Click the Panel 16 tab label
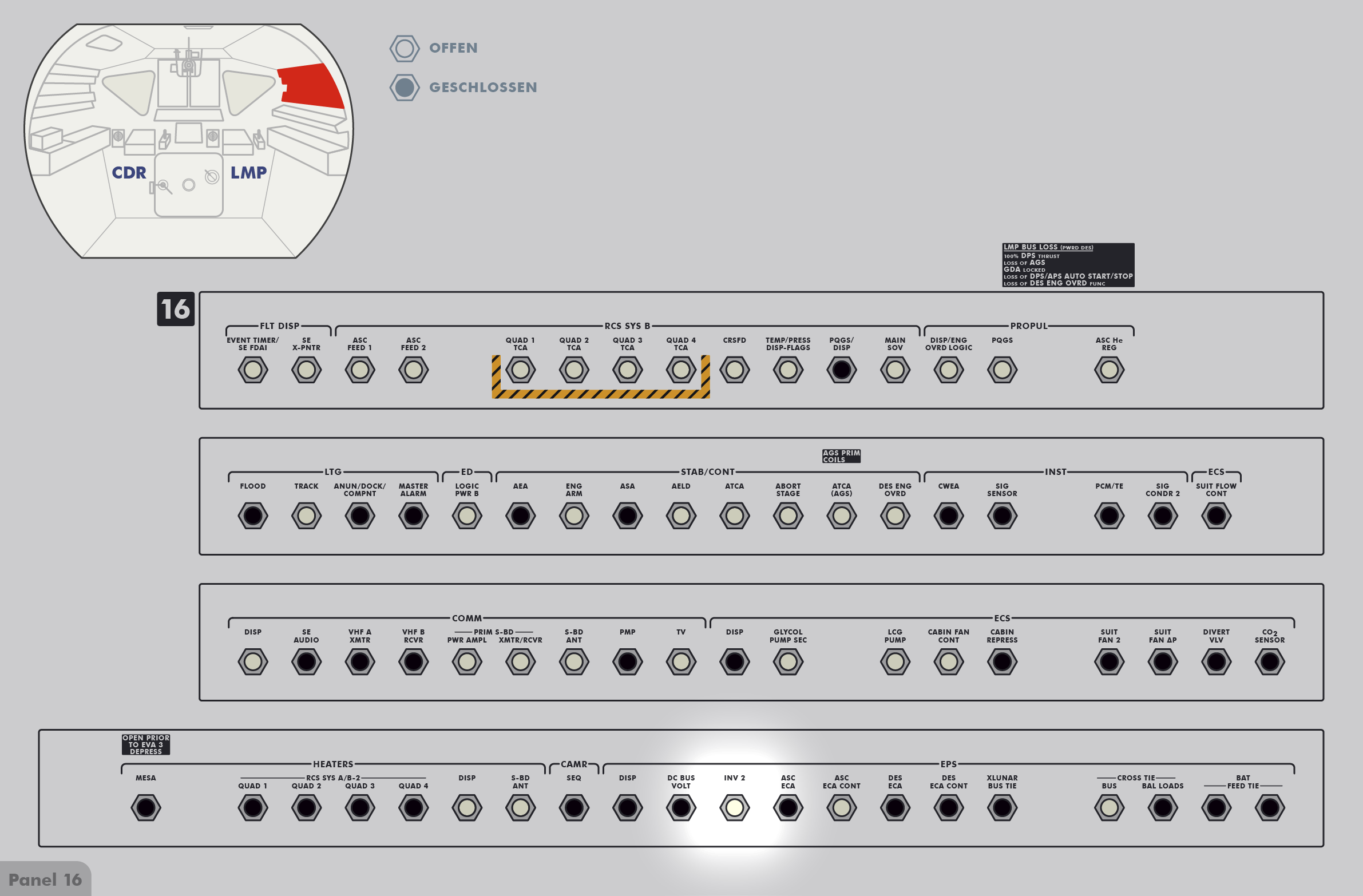Image resolution: width=1363 pixels, height=896 pixels. [x=45, y=880]
